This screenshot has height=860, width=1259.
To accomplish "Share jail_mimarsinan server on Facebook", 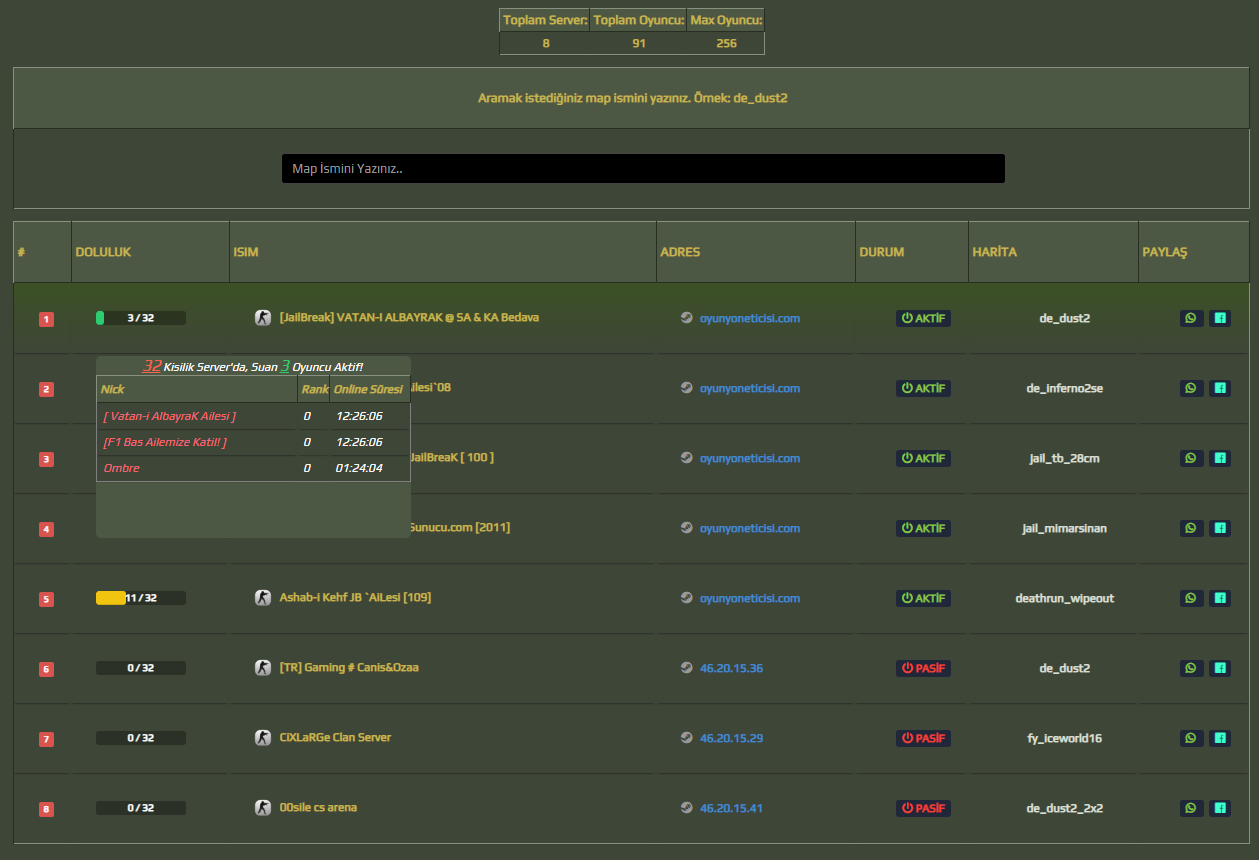I will point(1220,528).
